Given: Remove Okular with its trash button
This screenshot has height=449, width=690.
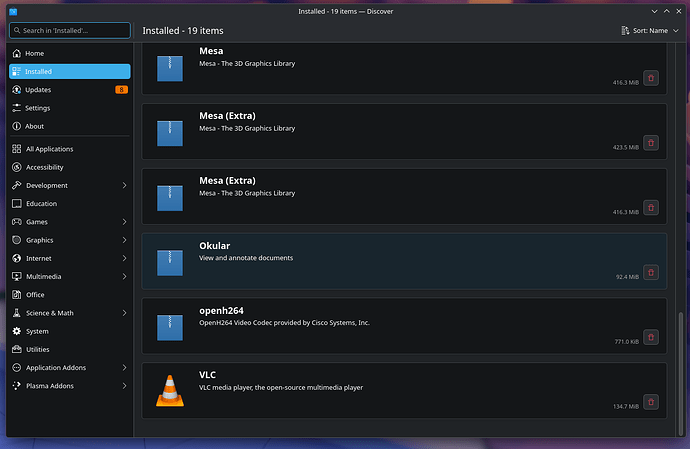Looking at the screenshot, I should click(x=651, y=272).
